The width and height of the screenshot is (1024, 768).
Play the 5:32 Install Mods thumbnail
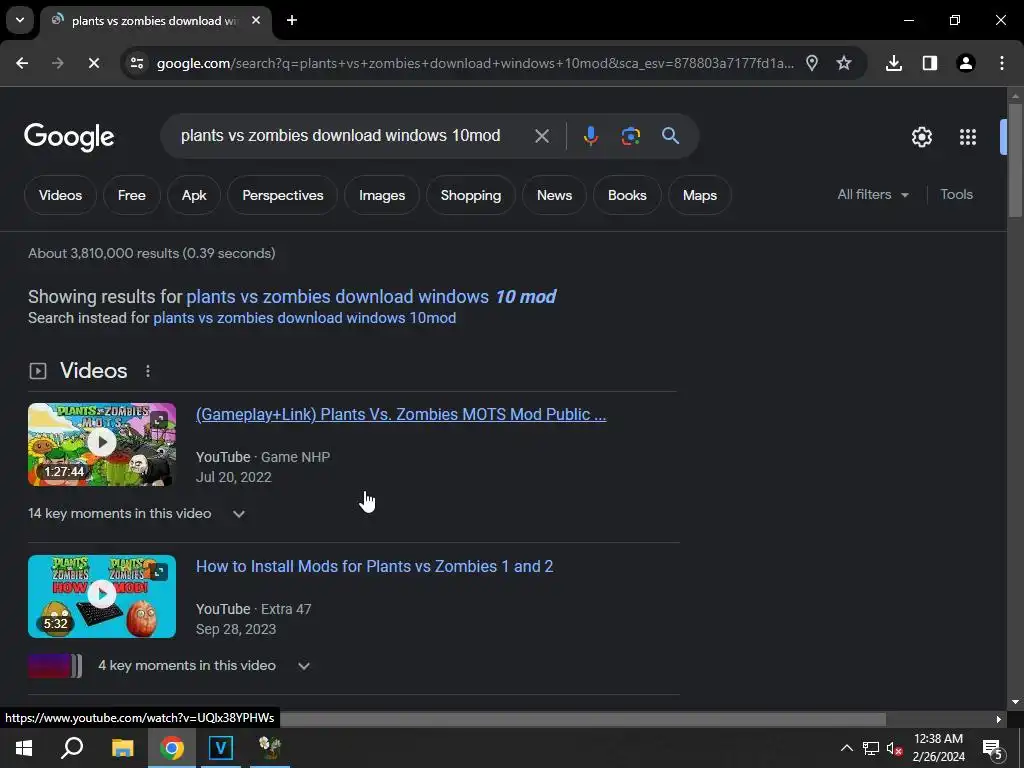(x=102, y=596)
